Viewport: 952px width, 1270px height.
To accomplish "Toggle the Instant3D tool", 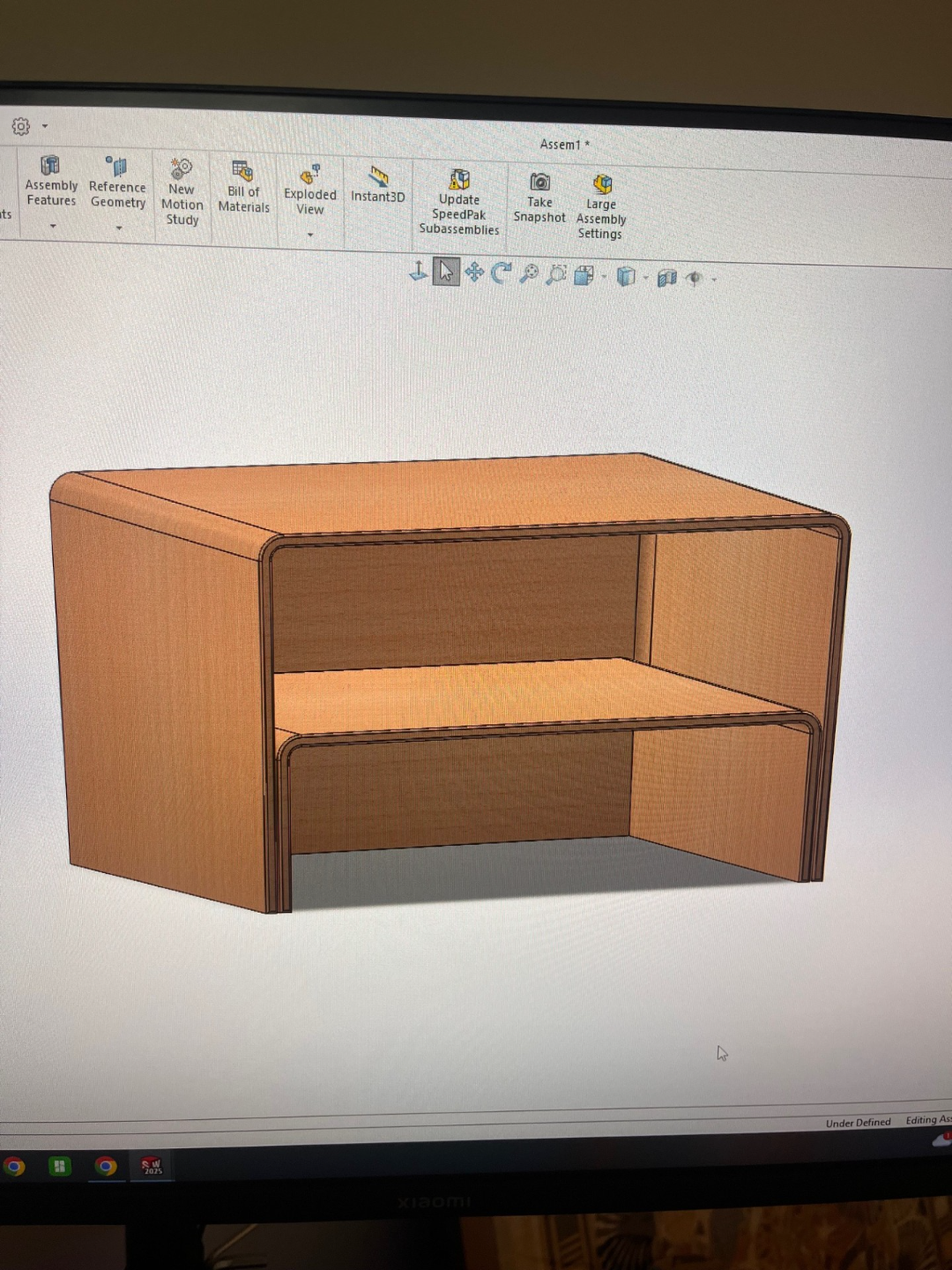I will coord(378,184).
